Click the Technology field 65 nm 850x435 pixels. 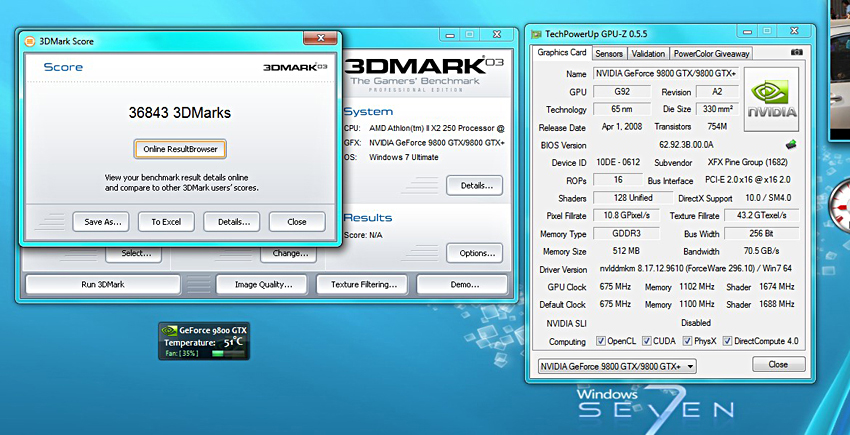[x=622, y=109]
